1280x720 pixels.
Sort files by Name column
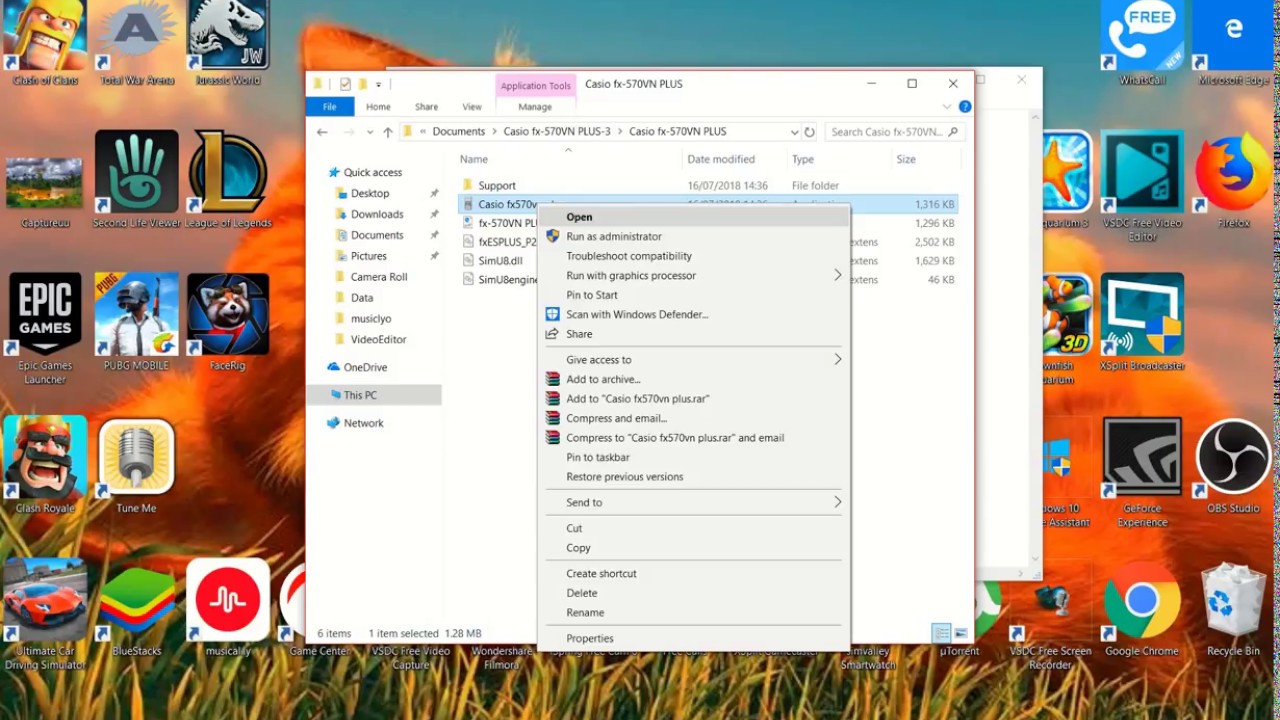click(x=568, y=159)
